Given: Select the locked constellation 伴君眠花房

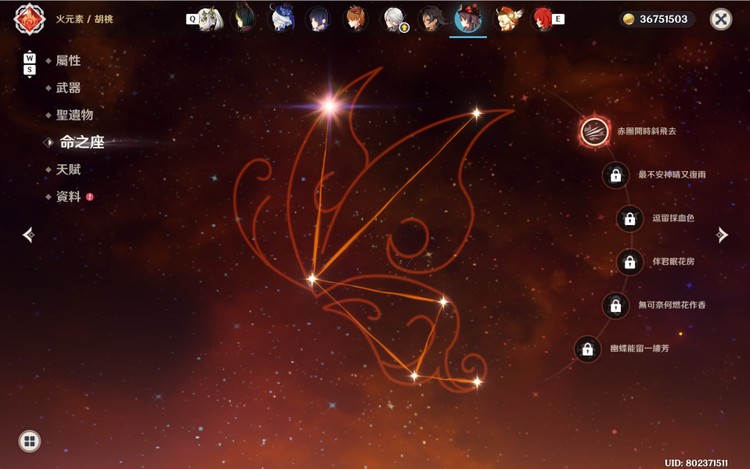Looking at the screenshot, I should [630, 262].
